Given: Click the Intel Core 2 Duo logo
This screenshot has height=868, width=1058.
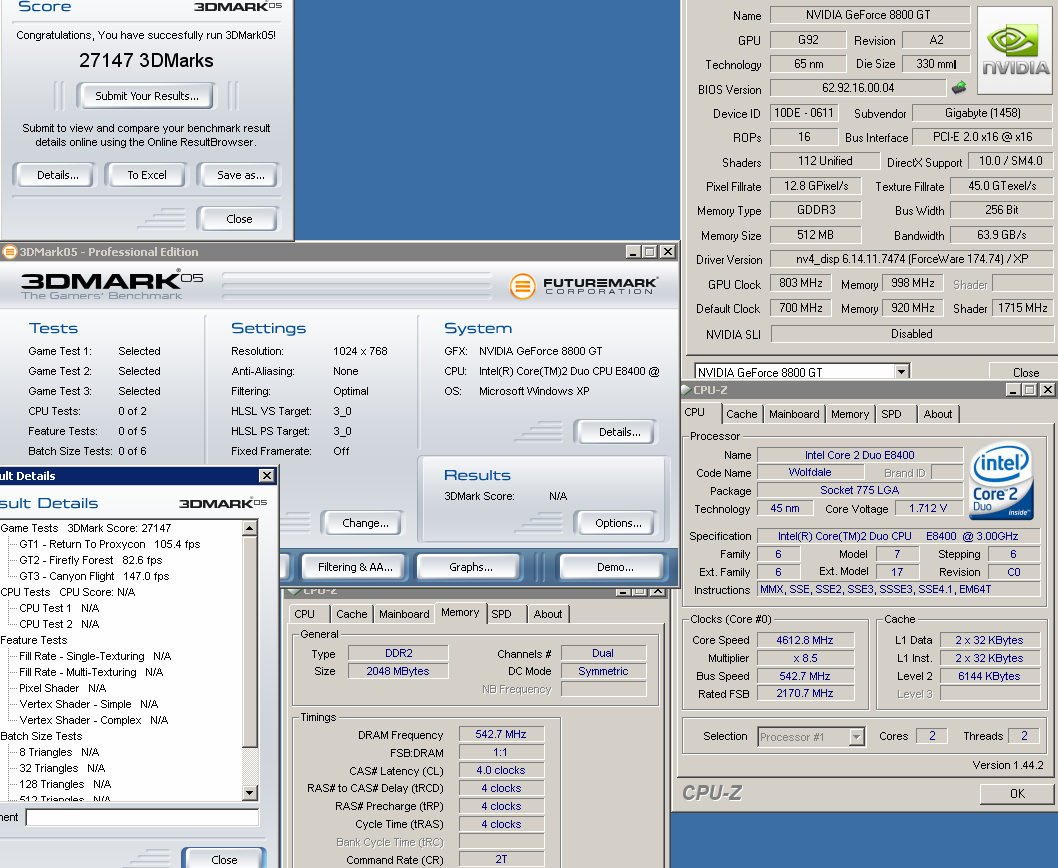Looking at the screenshot, I should pyautogui.click(x=1001, y=480).
